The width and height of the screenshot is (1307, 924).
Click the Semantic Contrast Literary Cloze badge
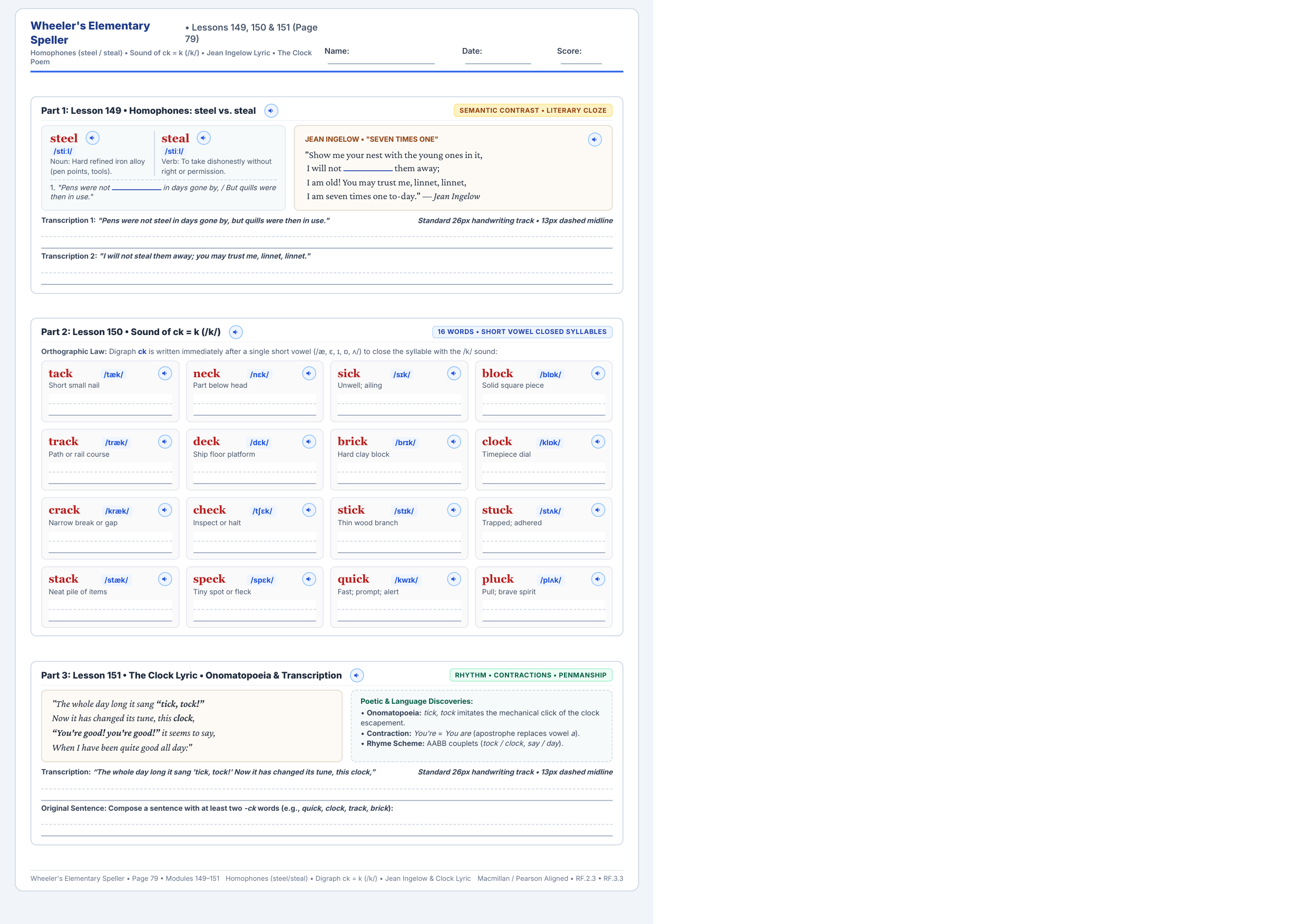(x=533, y=111)
